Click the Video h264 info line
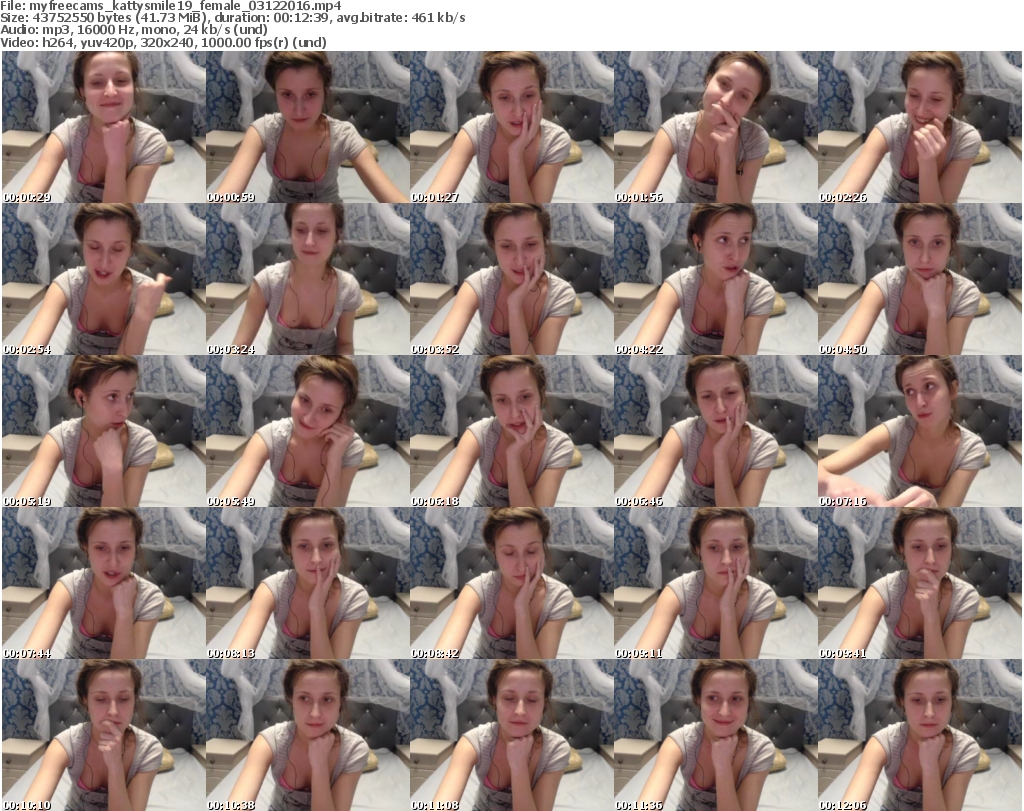1024x811 pixels. [x=163, y=42]
